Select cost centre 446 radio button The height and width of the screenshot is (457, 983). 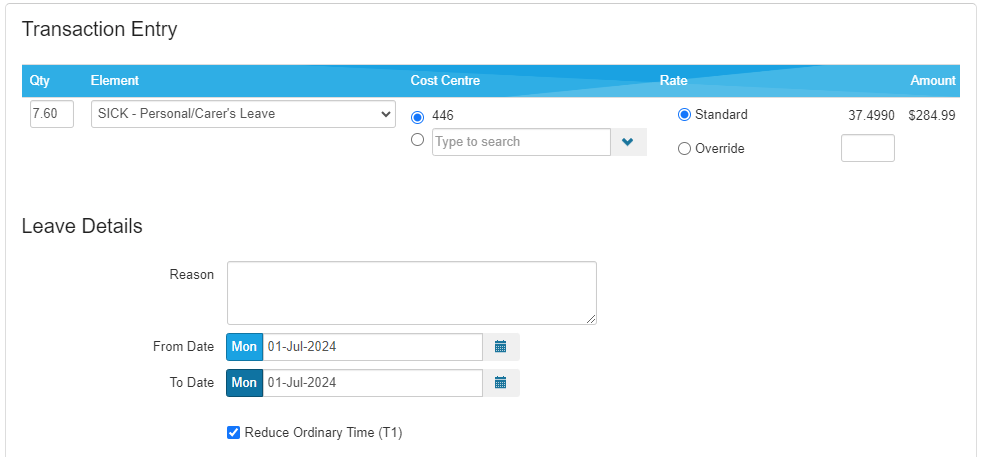[x=417, y=117]
